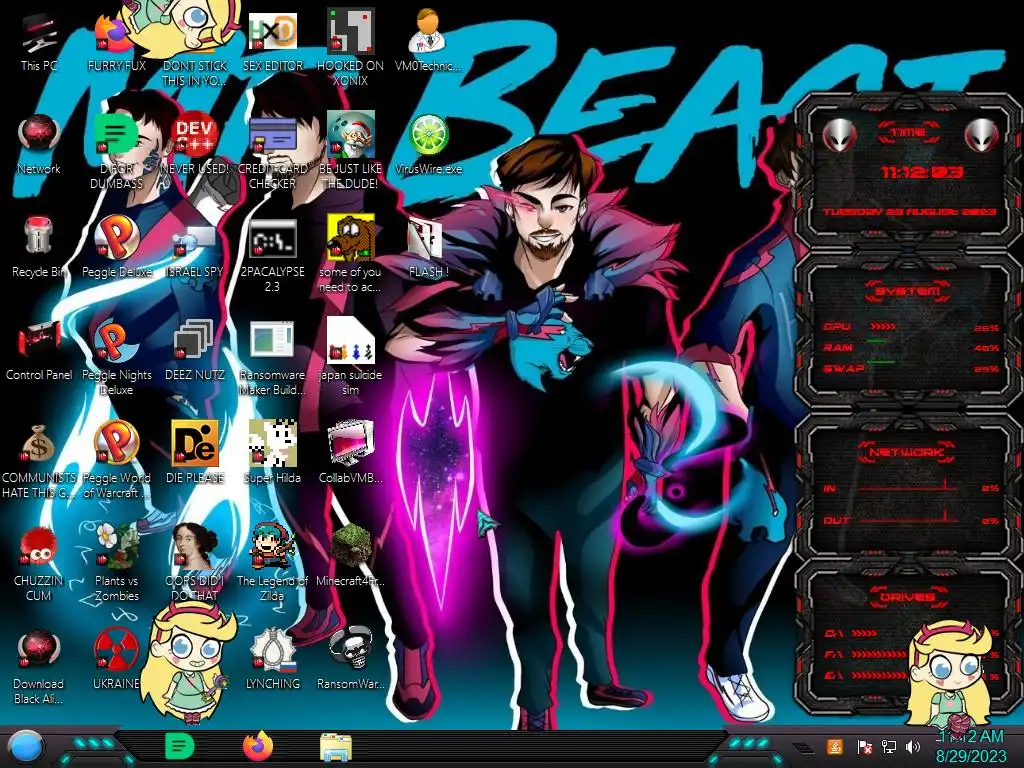Click the SYSTEM header in the widget

tap(908, 291)
